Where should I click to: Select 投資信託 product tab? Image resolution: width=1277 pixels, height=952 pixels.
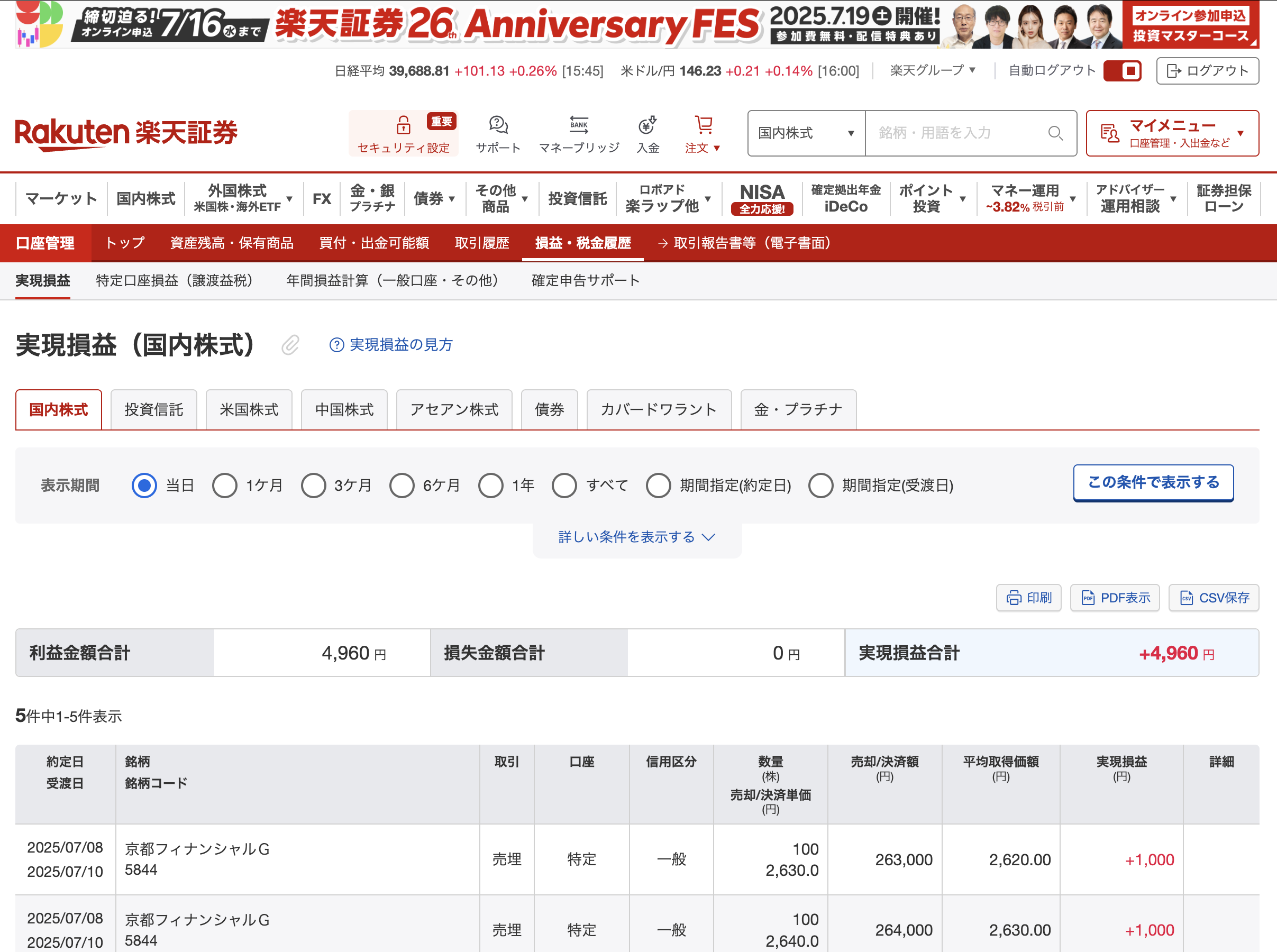pyautogui.click(x=154, y=410)
